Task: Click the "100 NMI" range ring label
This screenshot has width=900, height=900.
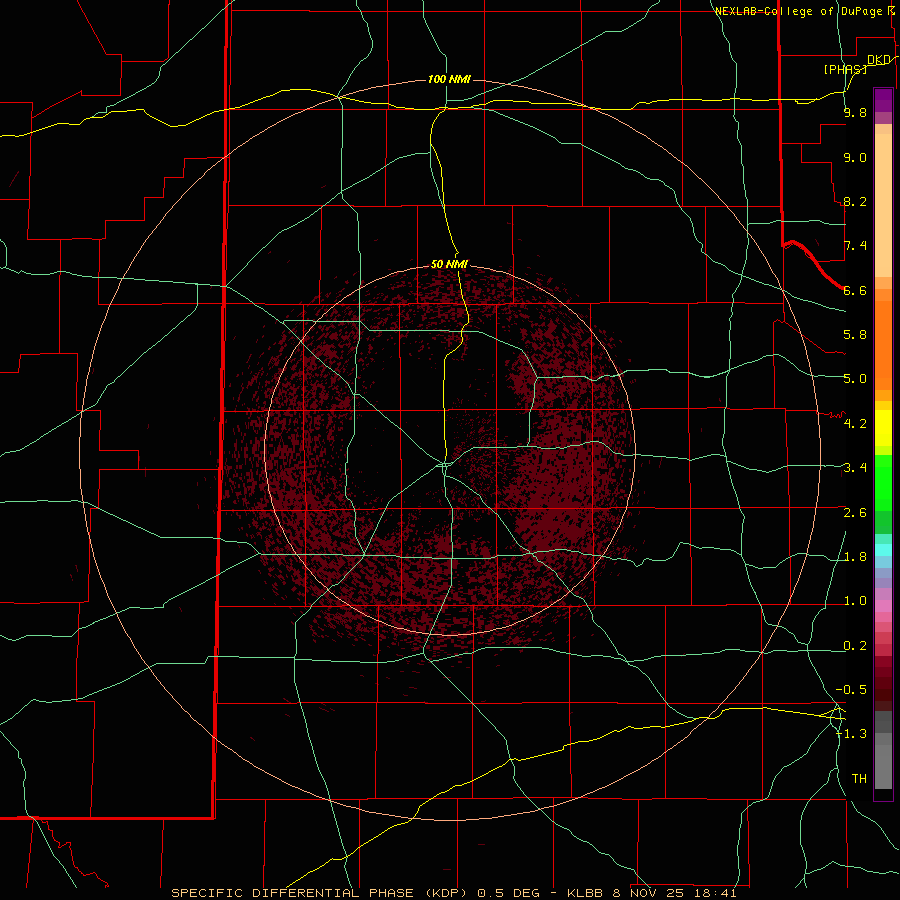Action: pyautogui.click(x=449, y=79)
